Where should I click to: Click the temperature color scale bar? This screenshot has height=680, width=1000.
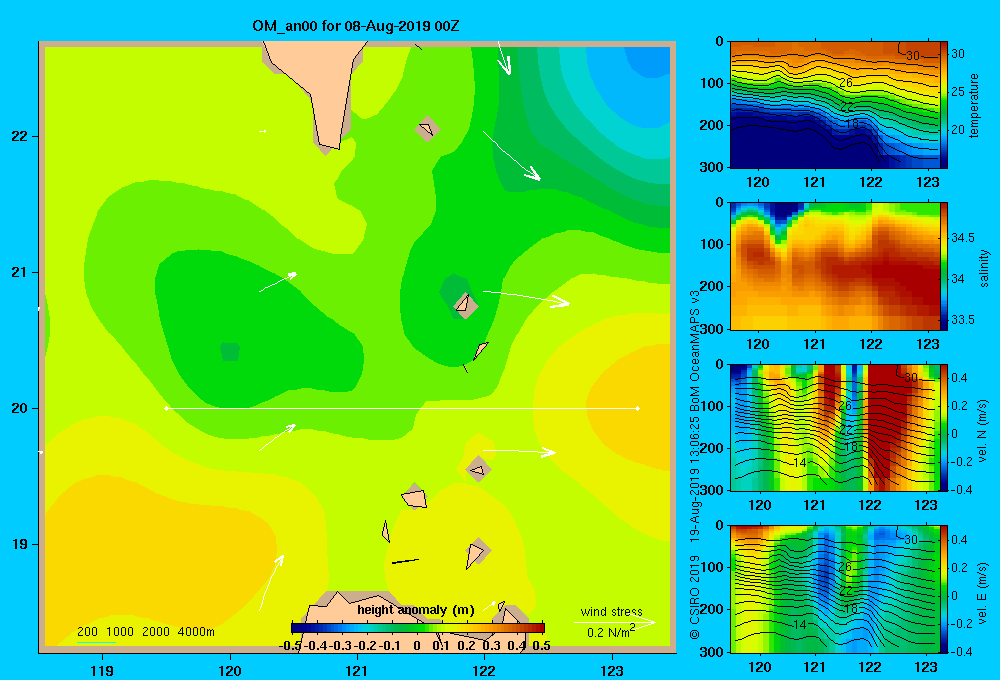pyautogui.click(x=944, y=105)
